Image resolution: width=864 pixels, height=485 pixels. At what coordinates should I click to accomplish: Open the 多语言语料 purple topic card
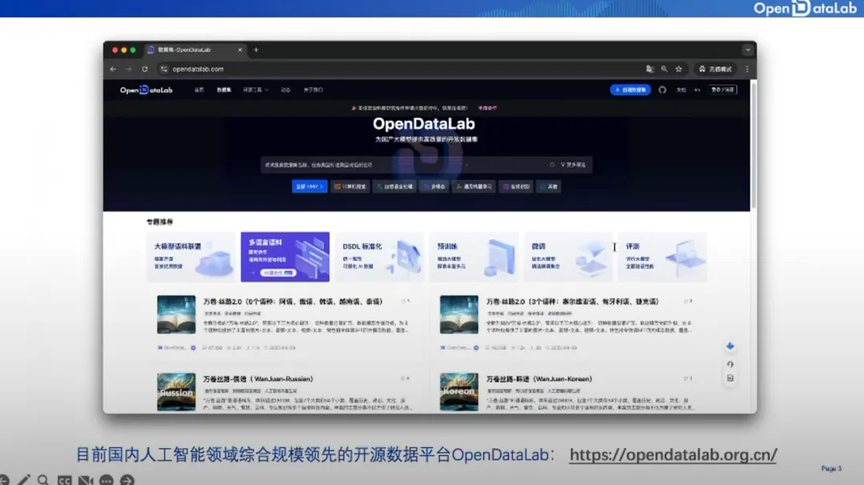click(285, 257)
